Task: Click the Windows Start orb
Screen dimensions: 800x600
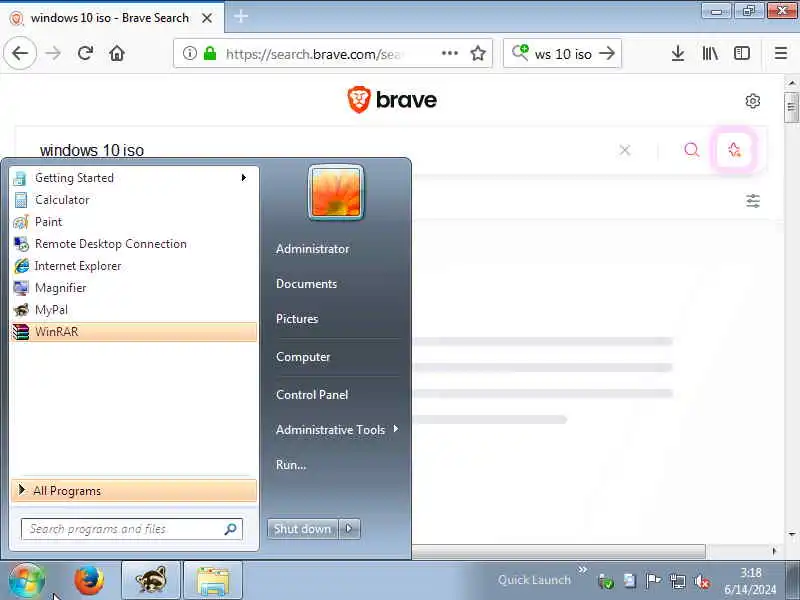Action: click(x=26, y=581)
